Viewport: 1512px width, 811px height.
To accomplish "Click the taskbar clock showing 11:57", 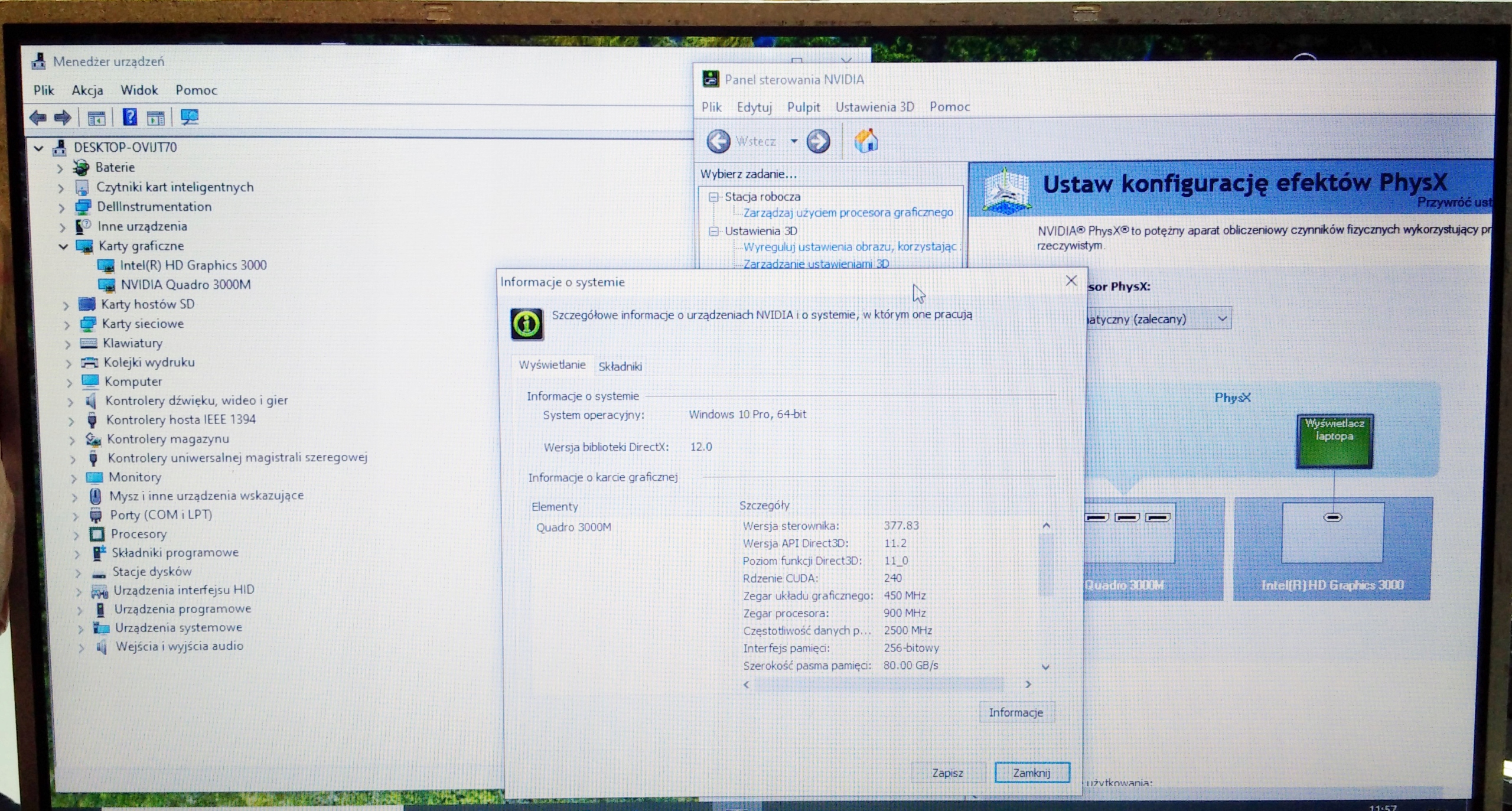I will coord(1382,807).
